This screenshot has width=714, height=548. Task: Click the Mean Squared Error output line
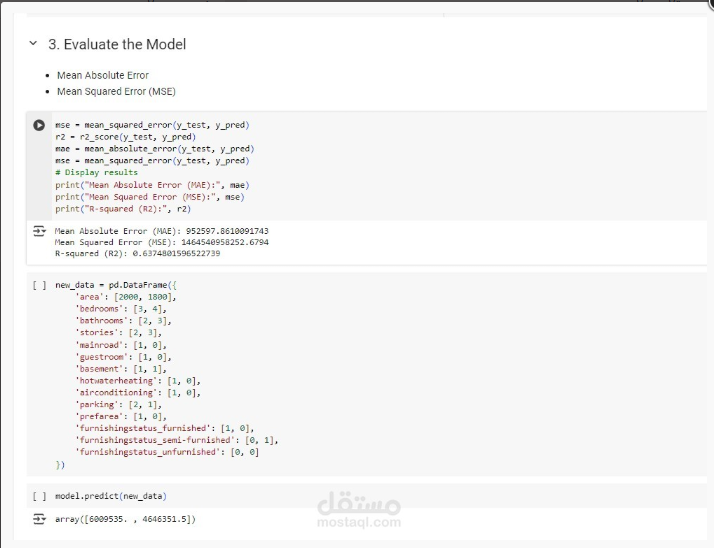[161, 242]
